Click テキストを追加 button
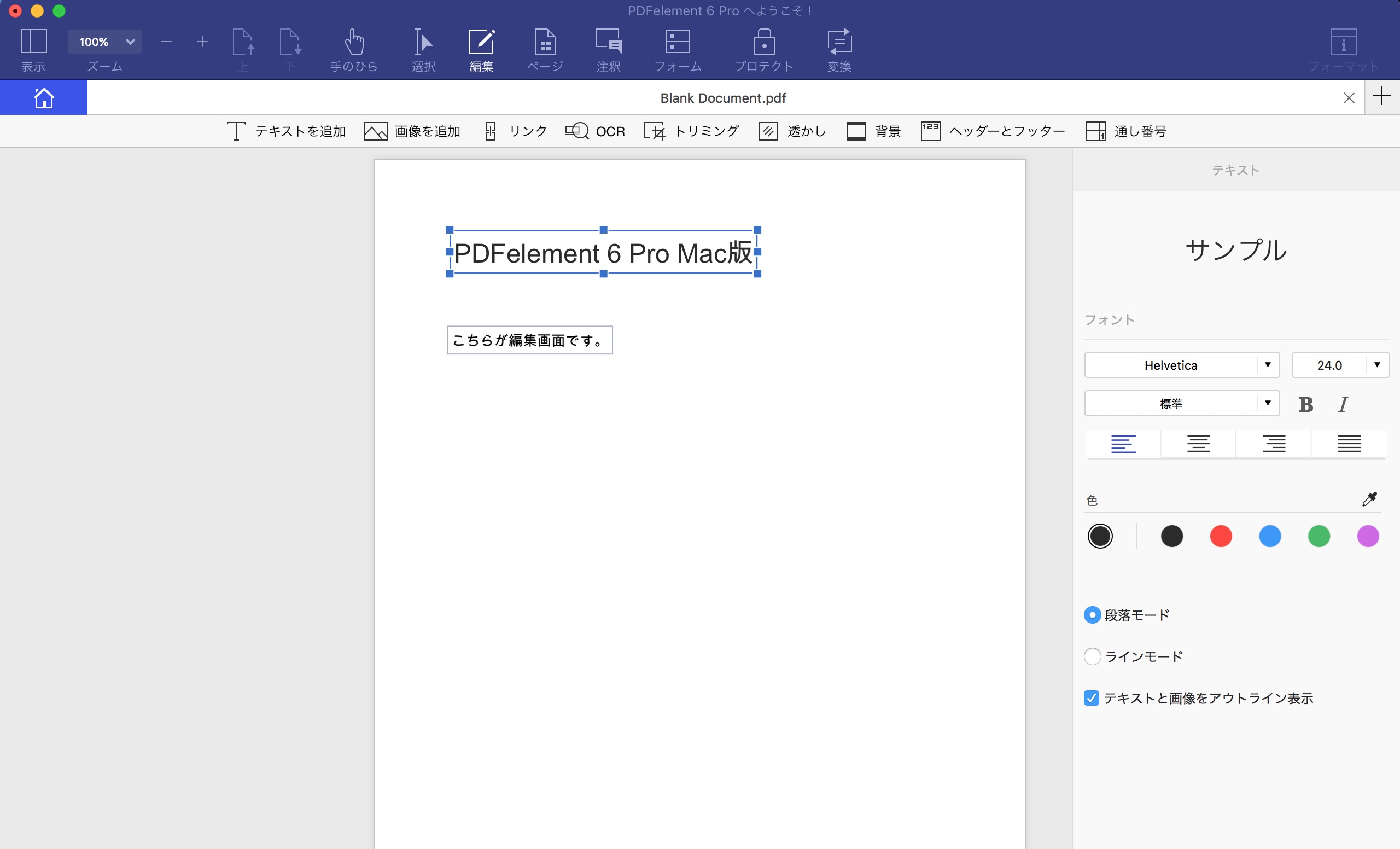The image size is (1400, 849). pos(284,131)
